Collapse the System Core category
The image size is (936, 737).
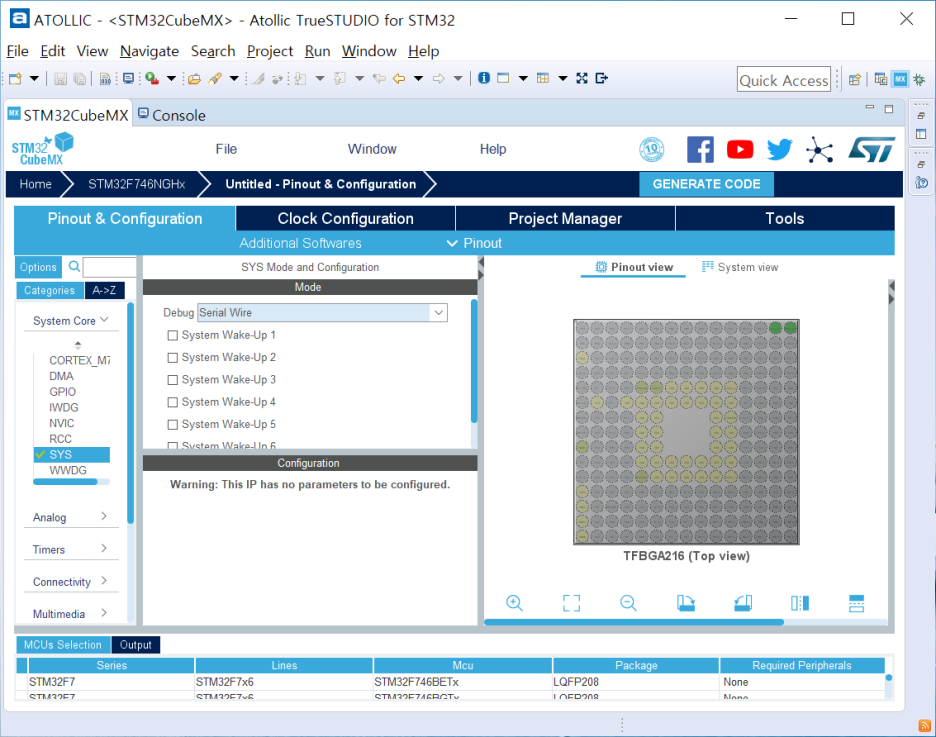(x=104, y=320)
